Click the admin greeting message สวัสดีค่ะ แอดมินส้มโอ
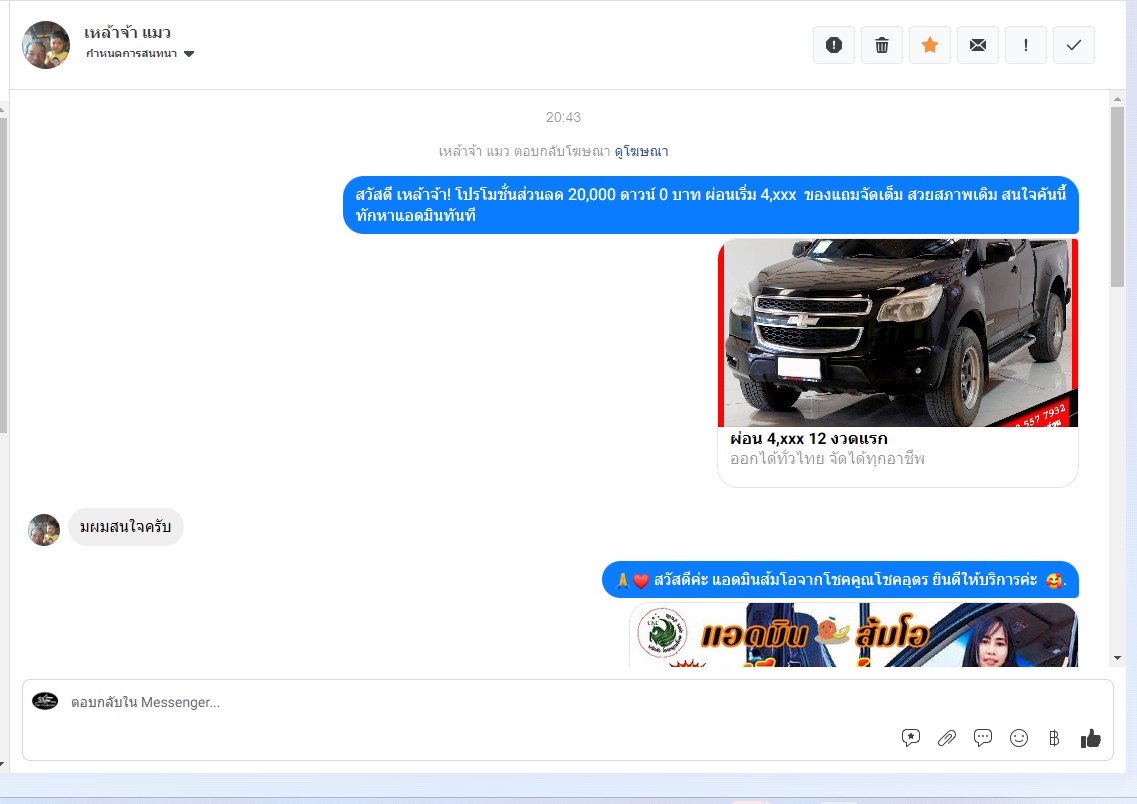The width and height of the screenshot is (1137, 804). [x=840, y=580]
